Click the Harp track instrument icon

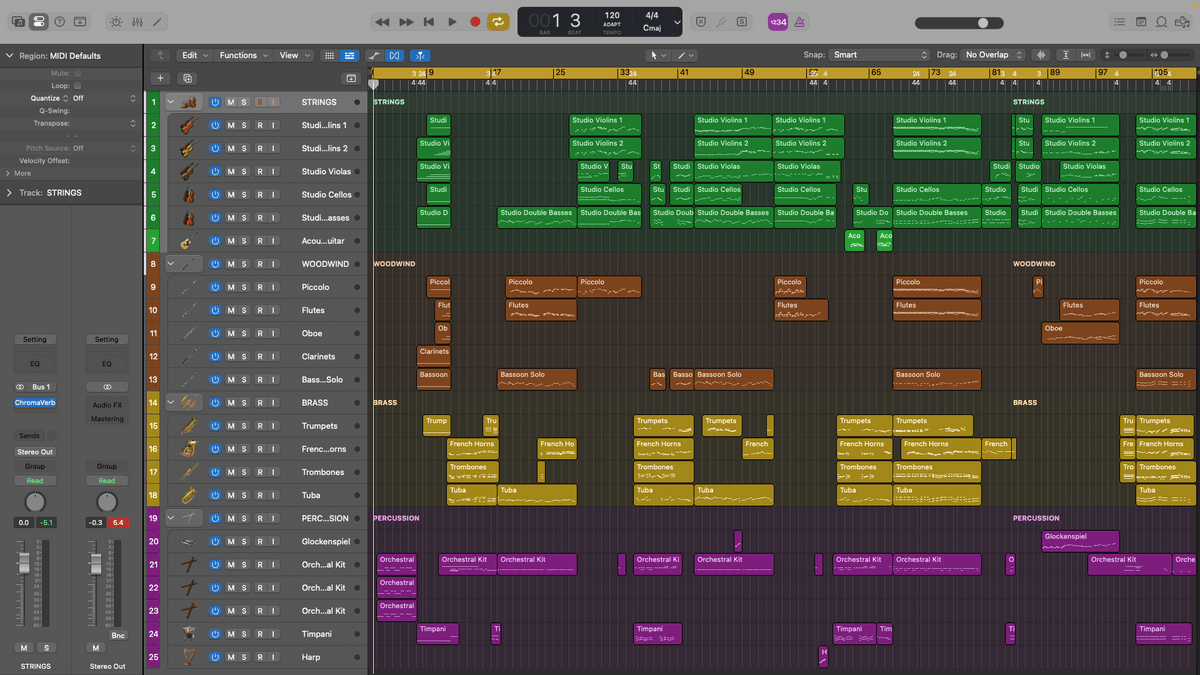pyautogui.click(x=187, y=657)
